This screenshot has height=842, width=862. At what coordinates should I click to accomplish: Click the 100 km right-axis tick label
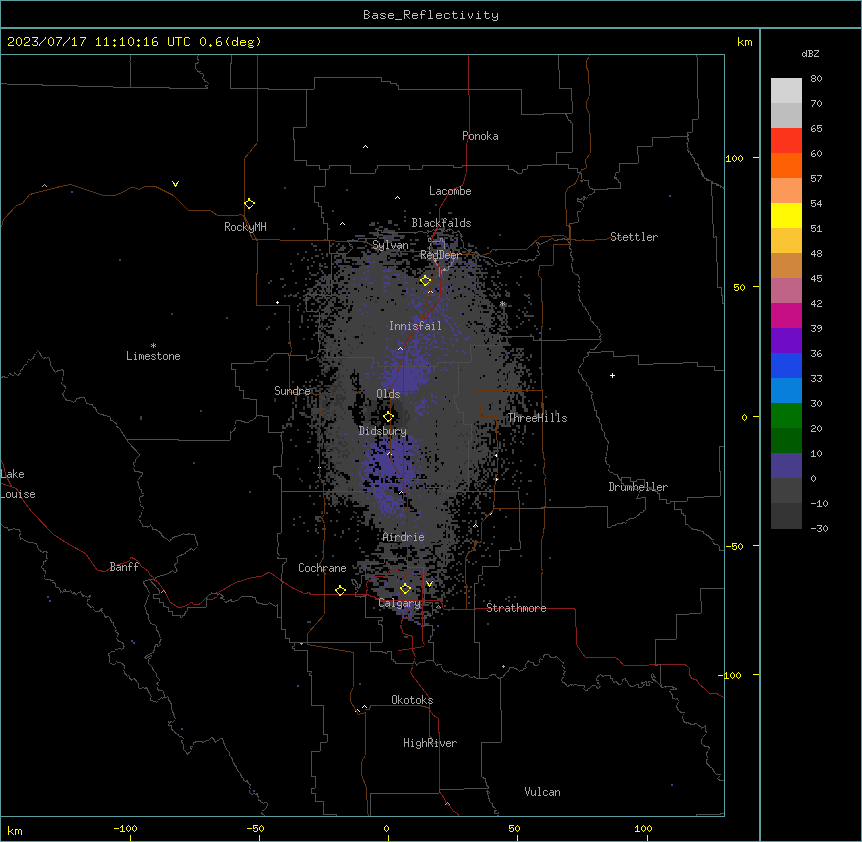[x=734, y=158]
